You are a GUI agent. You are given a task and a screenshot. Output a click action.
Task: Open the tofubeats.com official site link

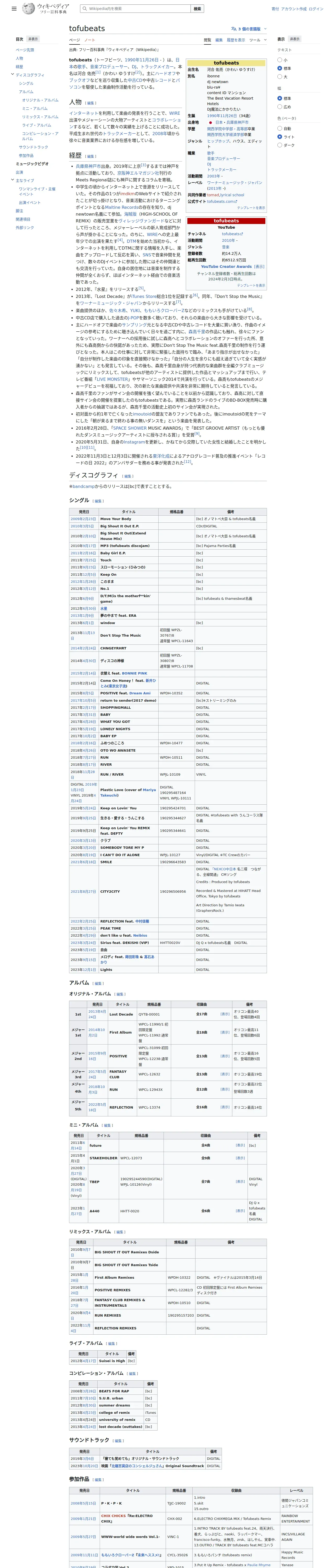221,201
